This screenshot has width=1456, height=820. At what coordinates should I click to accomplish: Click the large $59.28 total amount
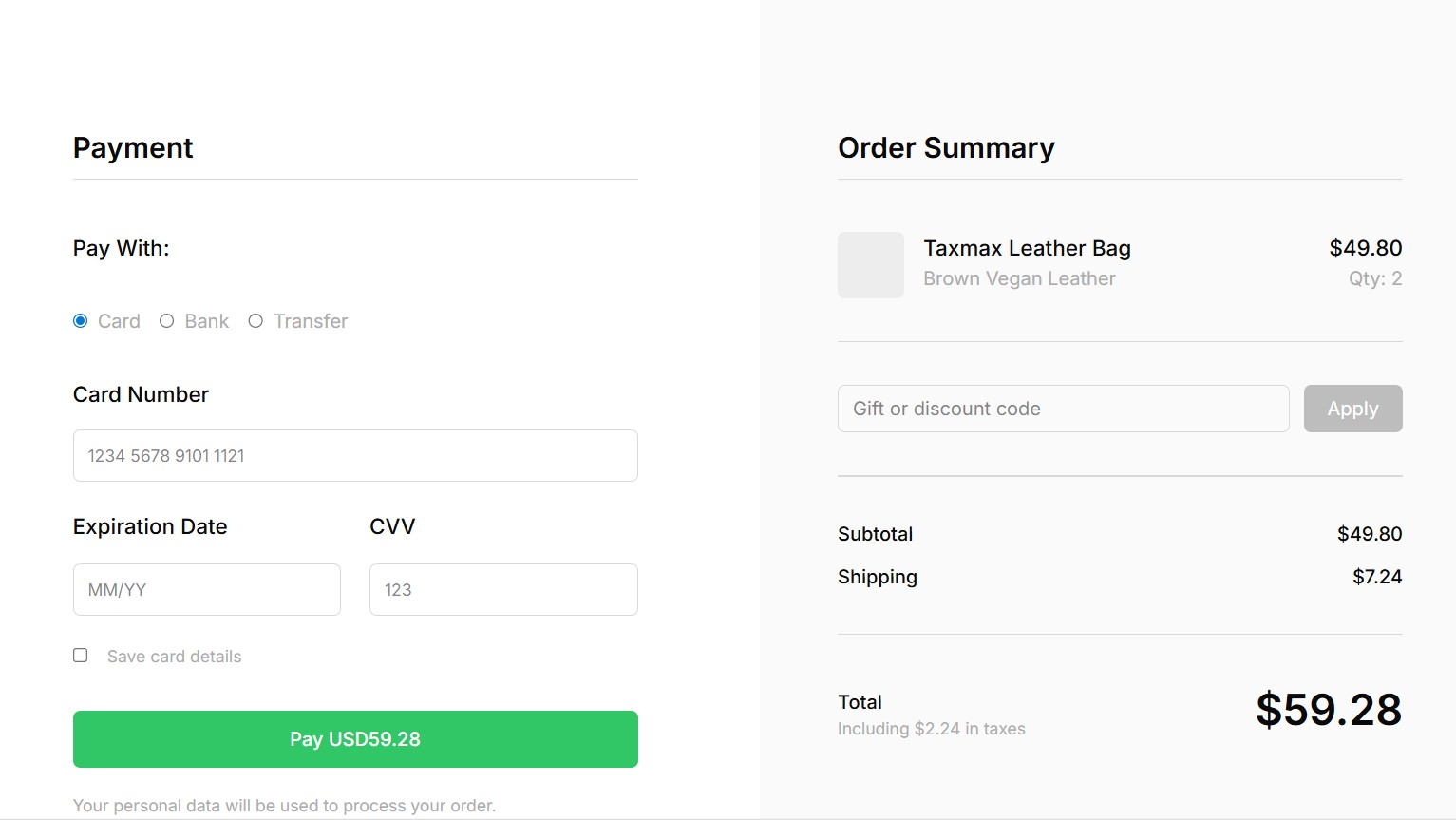[x=1328, y=710]
